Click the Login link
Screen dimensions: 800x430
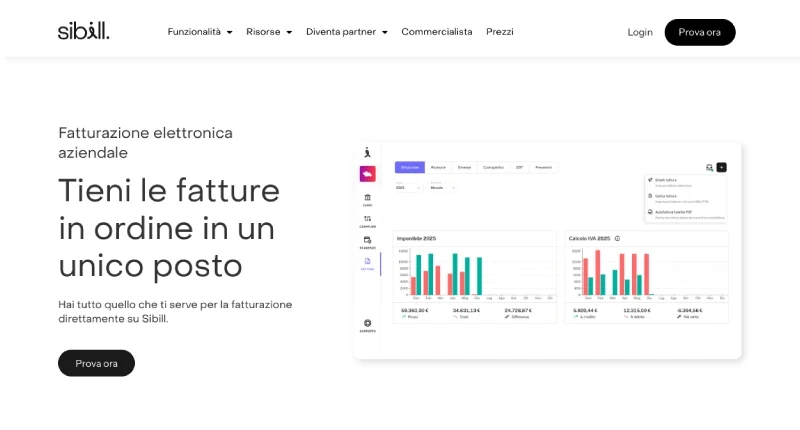click(x=639, y=32)
